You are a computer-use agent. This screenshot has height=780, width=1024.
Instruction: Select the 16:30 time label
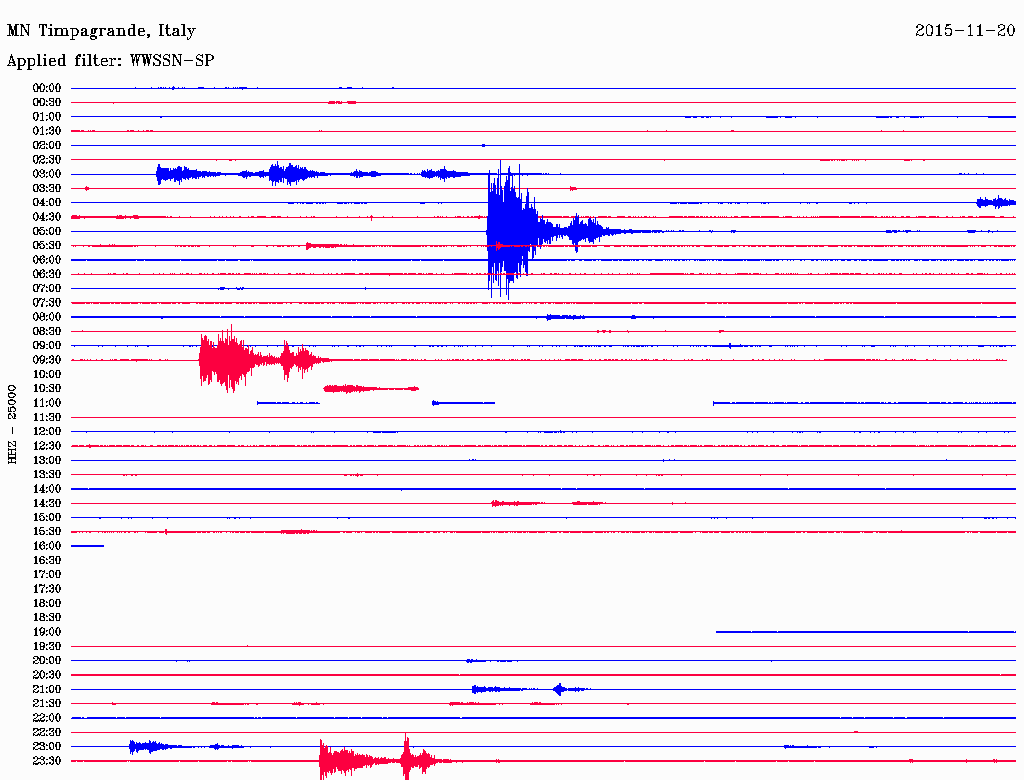(47, 561)
